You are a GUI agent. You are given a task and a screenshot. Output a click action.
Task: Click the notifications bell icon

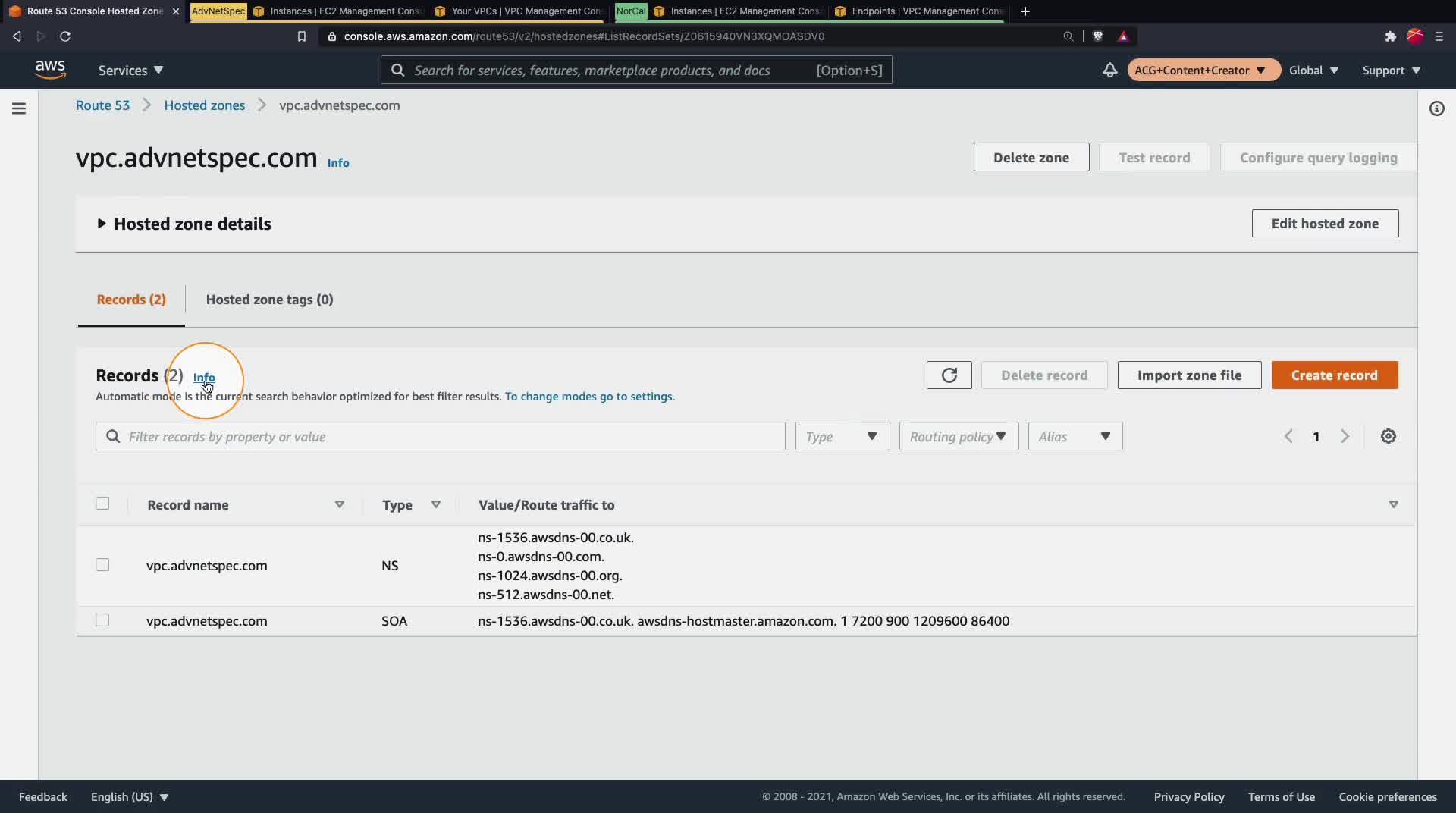1109,70
